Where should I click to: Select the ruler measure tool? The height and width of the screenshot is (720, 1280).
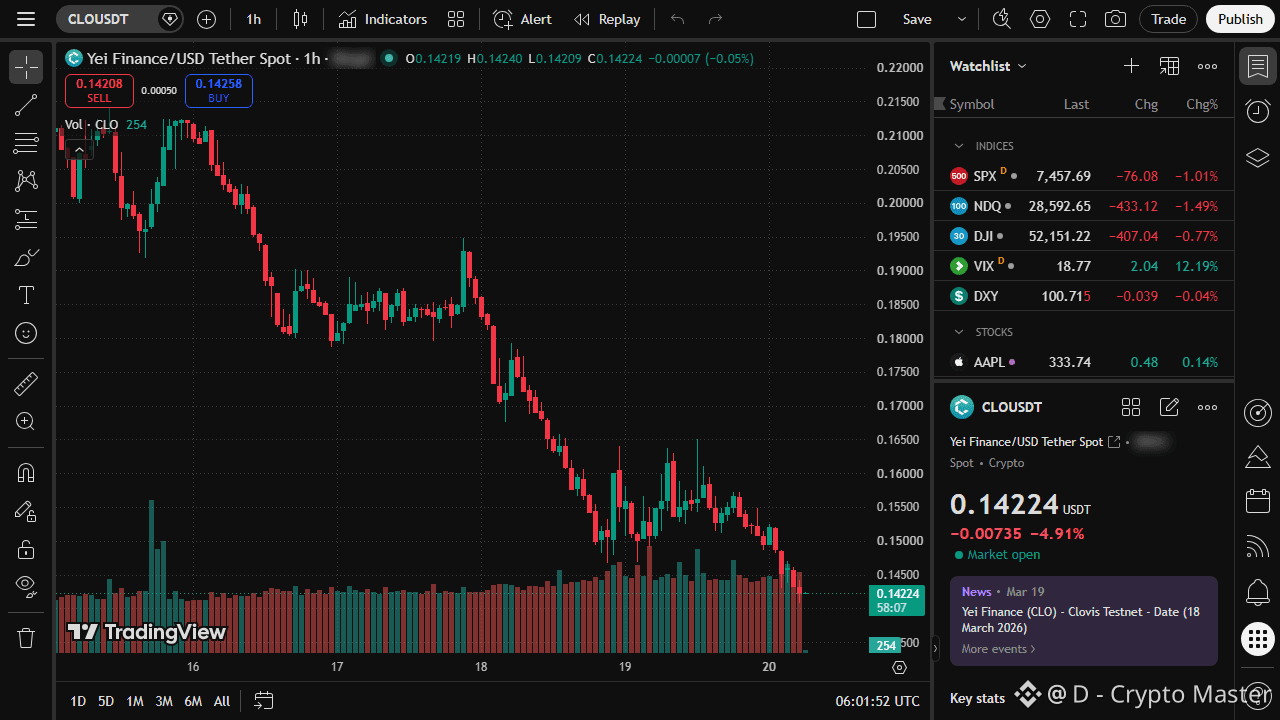tap(26, 383)
